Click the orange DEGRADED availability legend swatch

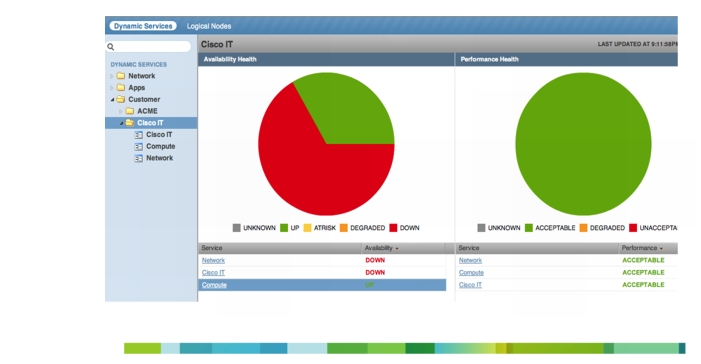344,228
